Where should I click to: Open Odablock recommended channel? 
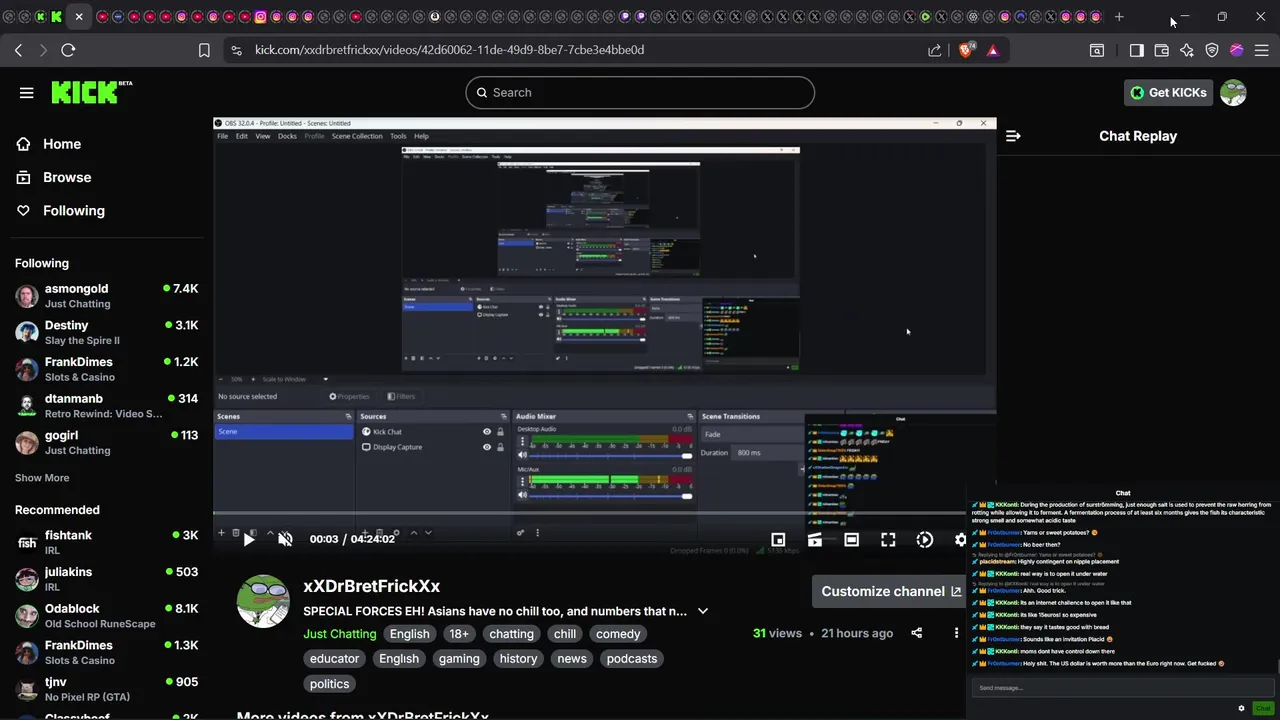107,616
